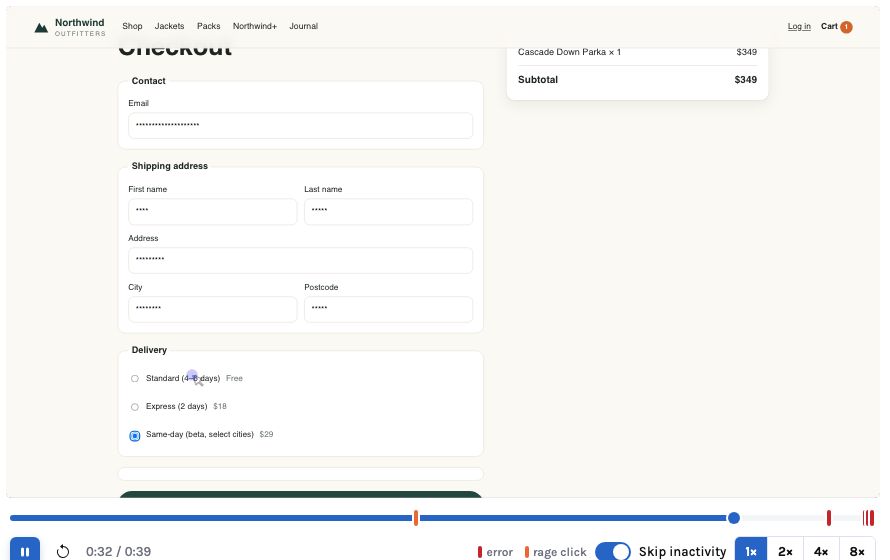Click the Log in link
The height and width of the screenshot is (560, 890).
(x=799, y=26)
